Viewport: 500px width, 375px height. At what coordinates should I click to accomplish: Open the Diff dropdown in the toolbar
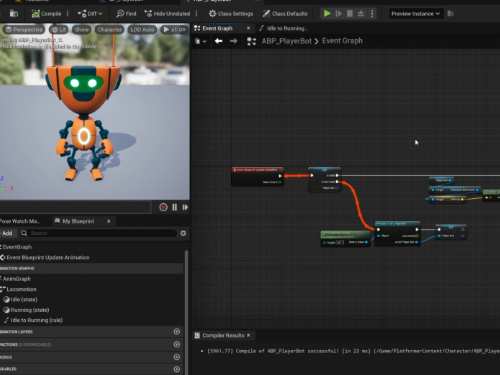click(90, 14)
